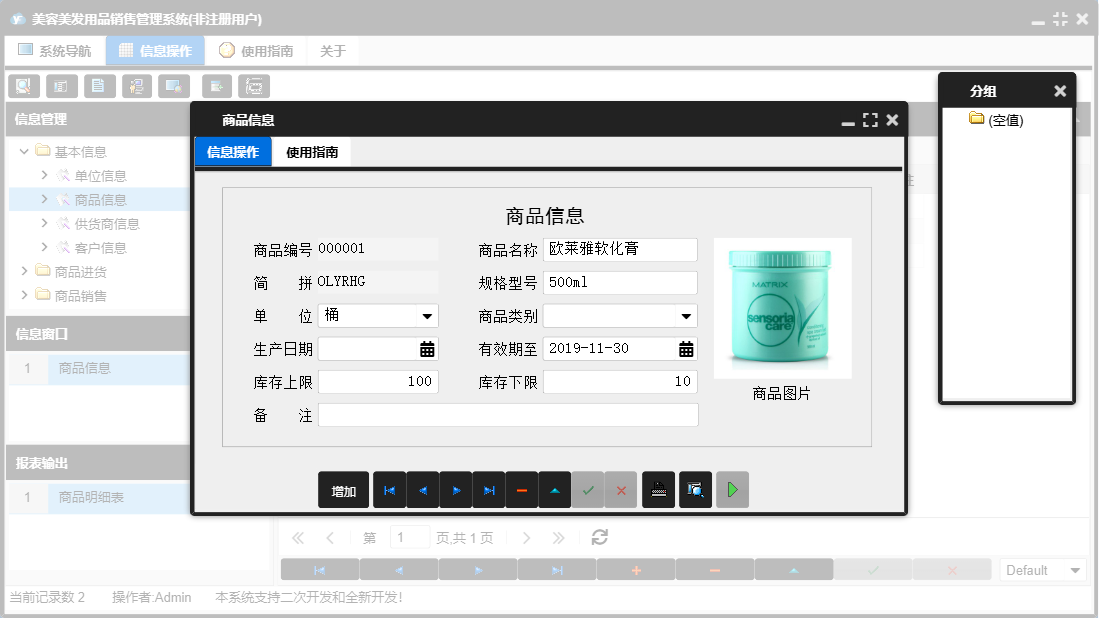Collapse the 基本信息 folder in the tree

(23, 151)
